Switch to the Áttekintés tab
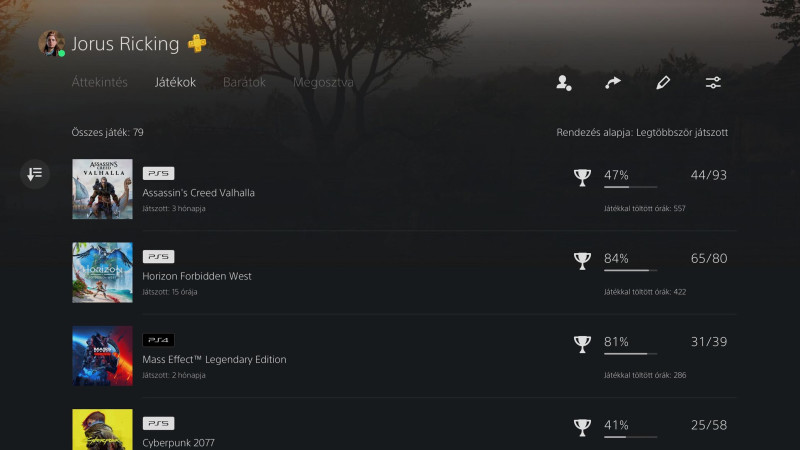 click(x=99, y=82)
